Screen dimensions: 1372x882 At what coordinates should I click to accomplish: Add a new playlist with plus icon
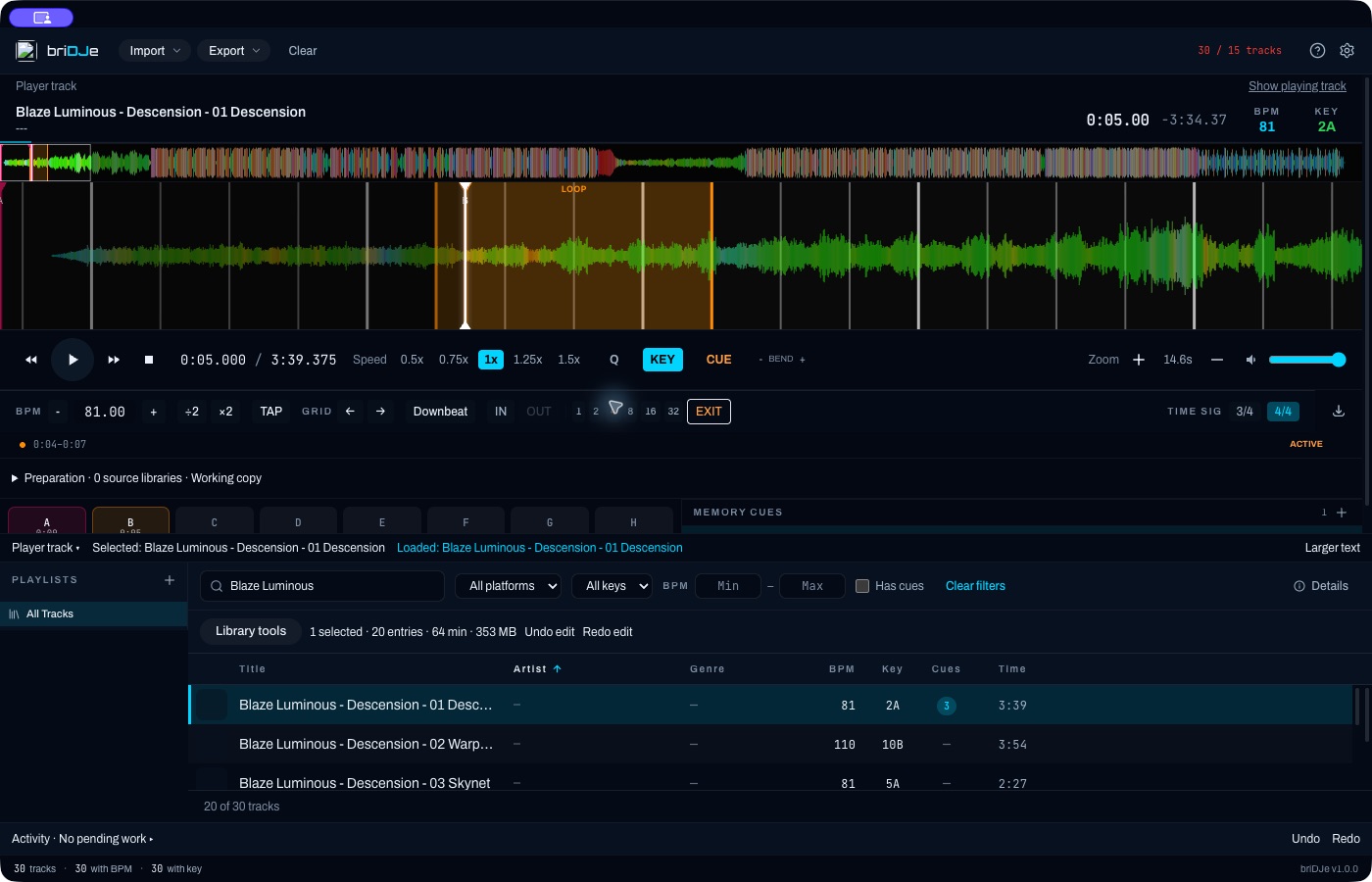coord(170,580)
